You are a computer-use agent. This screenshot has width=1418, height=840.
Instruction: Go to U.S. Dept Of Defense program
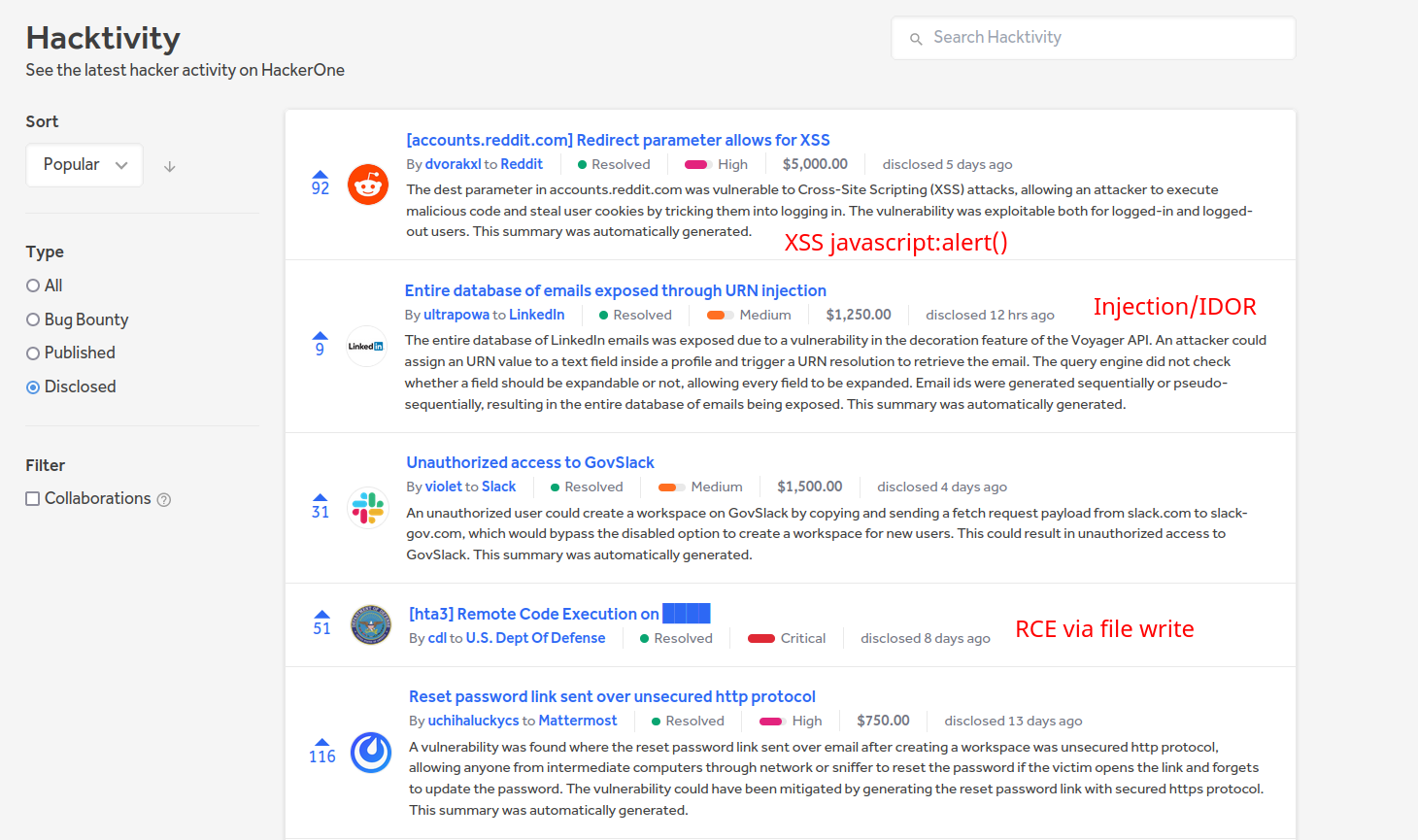535,639
